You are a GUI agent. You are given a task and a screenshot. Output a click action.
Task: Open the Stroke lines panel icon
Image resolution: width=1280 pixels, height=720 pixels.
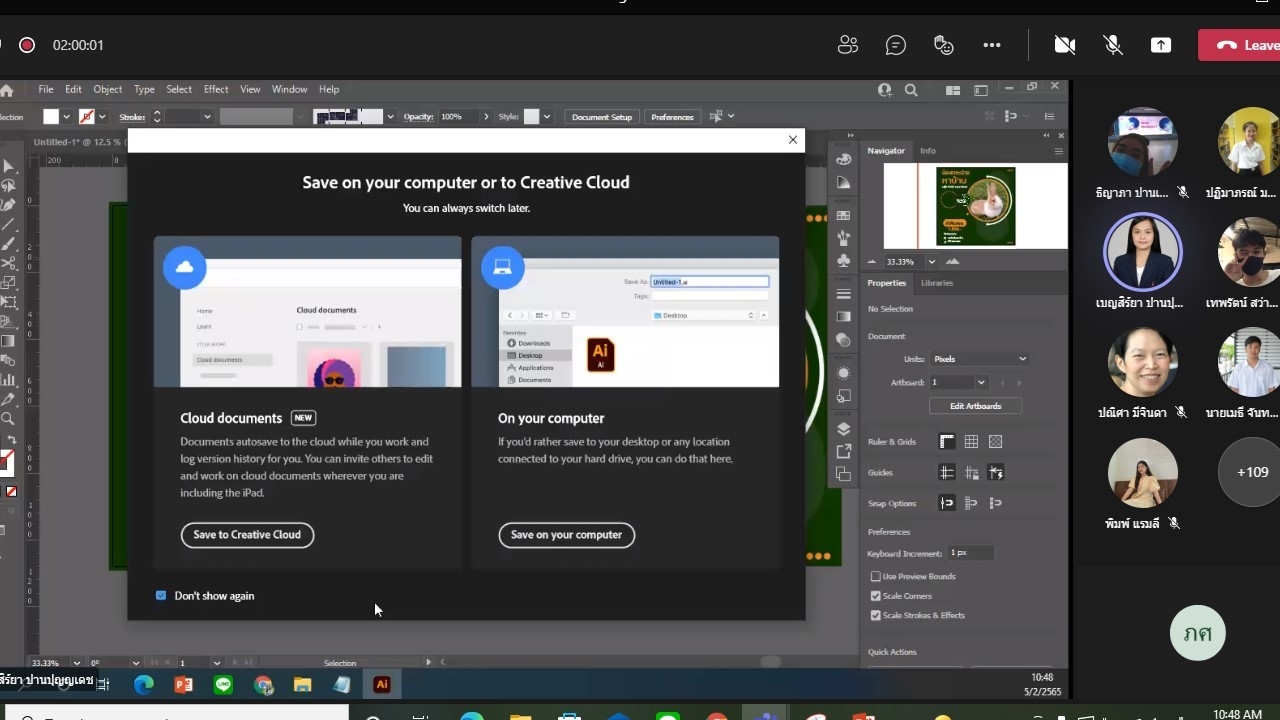tap(844, 294)
